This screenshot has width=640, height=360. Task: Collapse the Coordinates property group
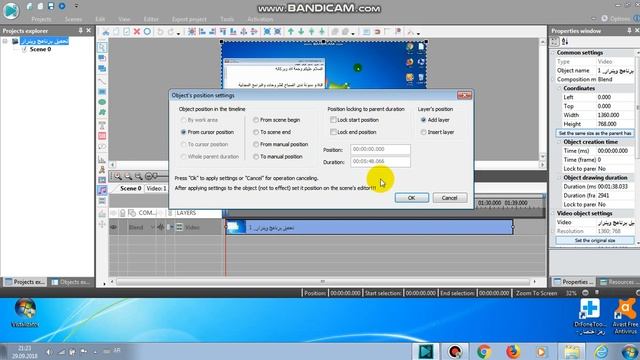coord(560,88)
